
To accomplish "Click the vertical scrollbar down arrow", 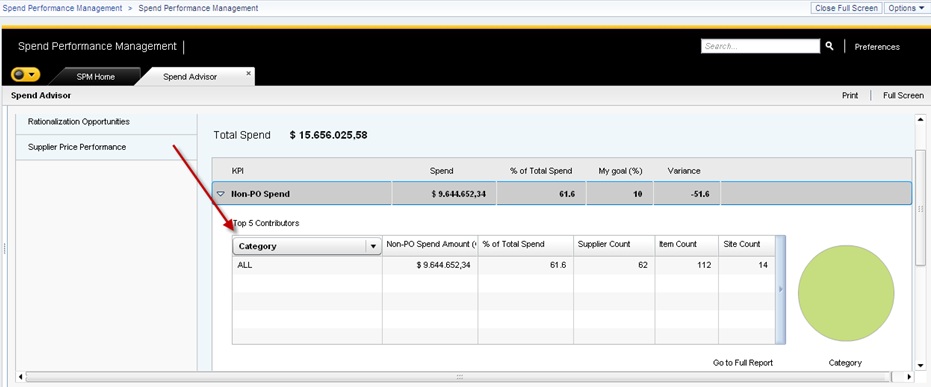I will point(920,365).
